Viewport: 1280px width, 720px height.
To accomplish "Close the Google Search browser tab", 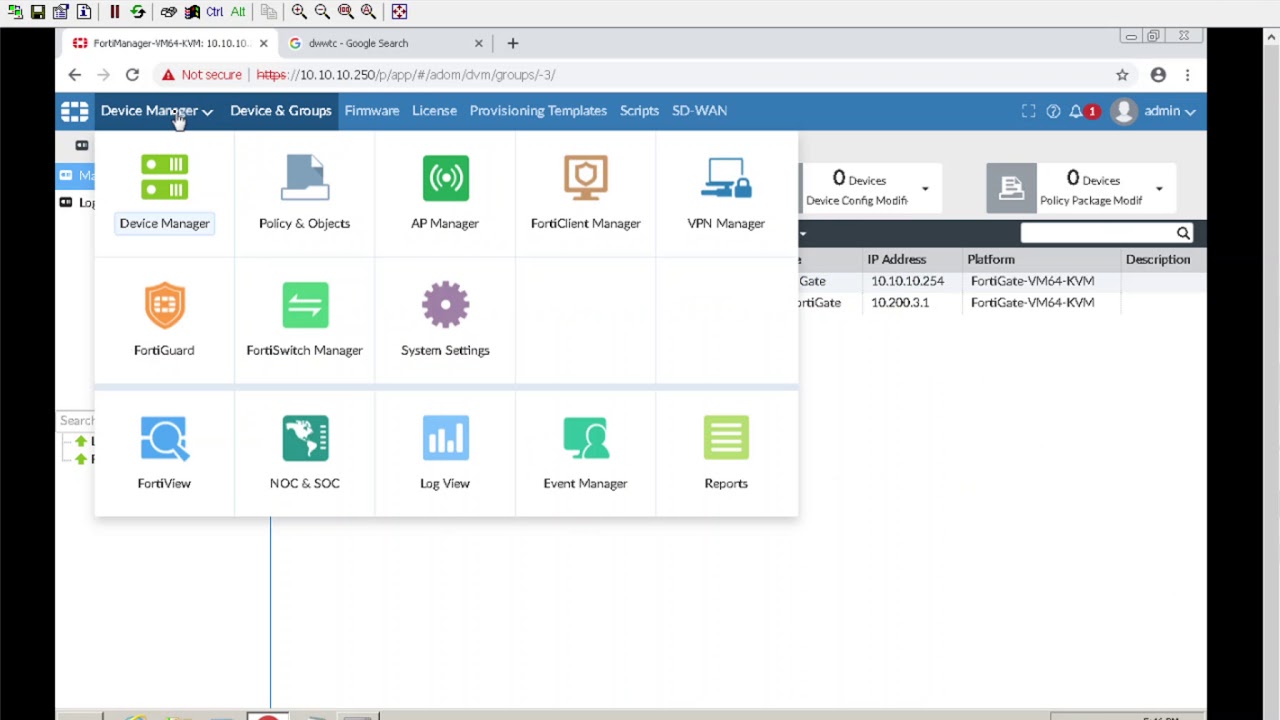I will pos(478,43).
